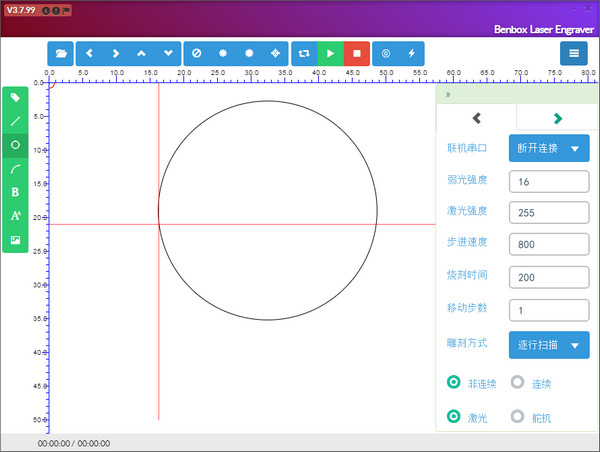Select the line drawing tool

pos(15,121)
